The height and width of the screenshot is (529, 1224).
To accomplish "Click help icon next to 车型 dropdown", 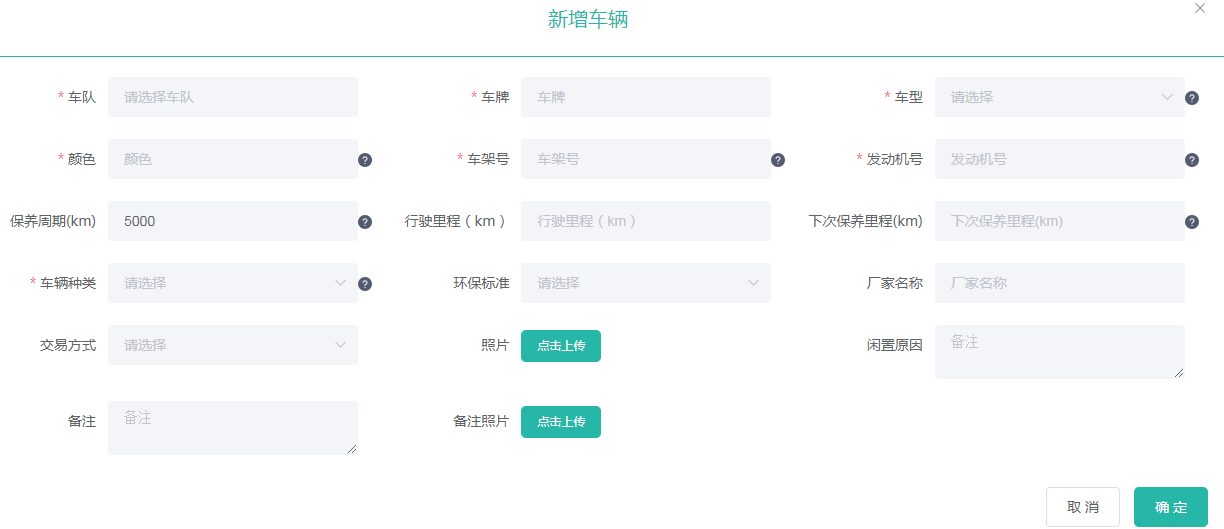I will click(x=1192, y=98).
